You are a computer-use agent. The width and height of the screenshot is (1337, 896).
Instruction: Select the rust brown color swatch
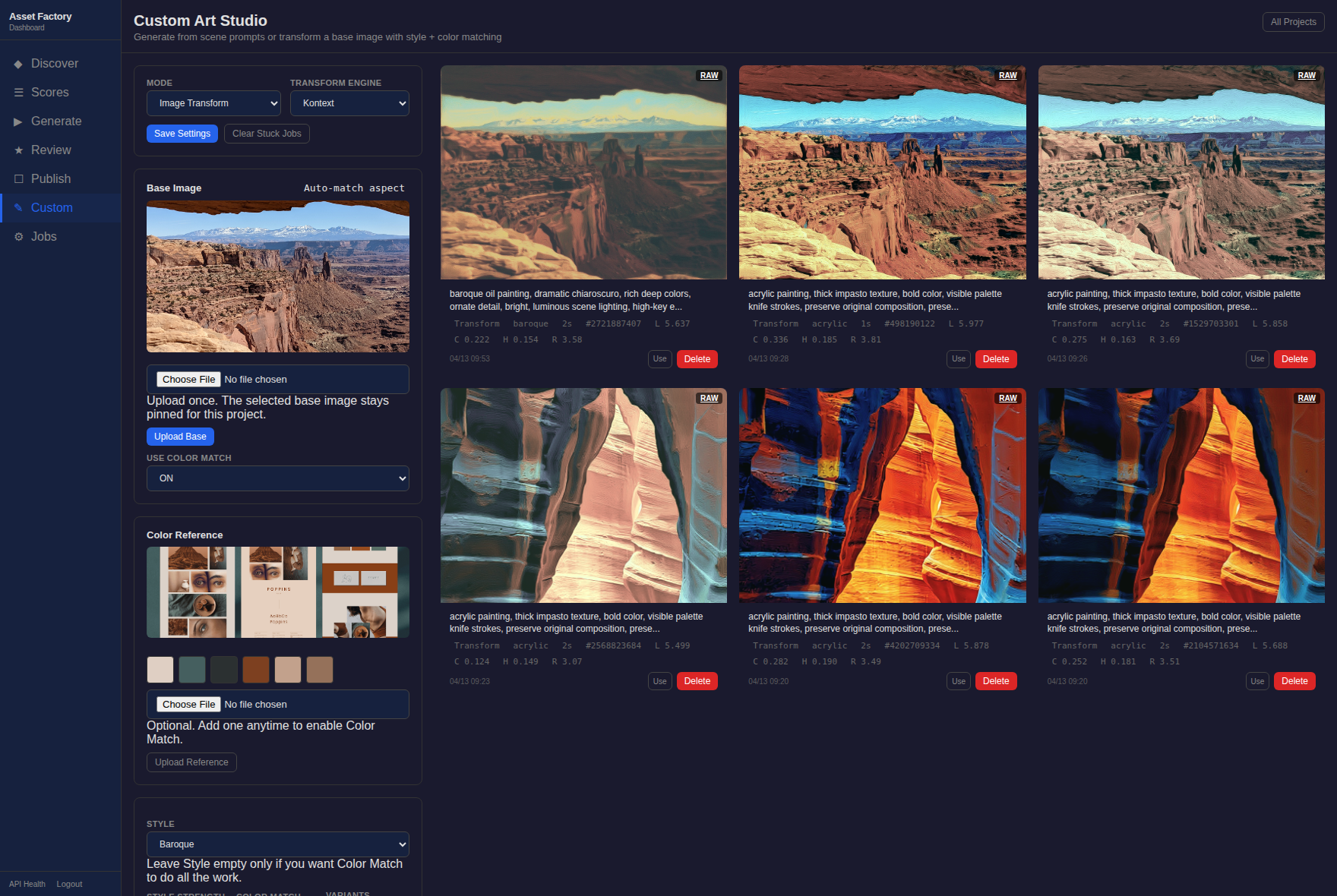(256, 670)
